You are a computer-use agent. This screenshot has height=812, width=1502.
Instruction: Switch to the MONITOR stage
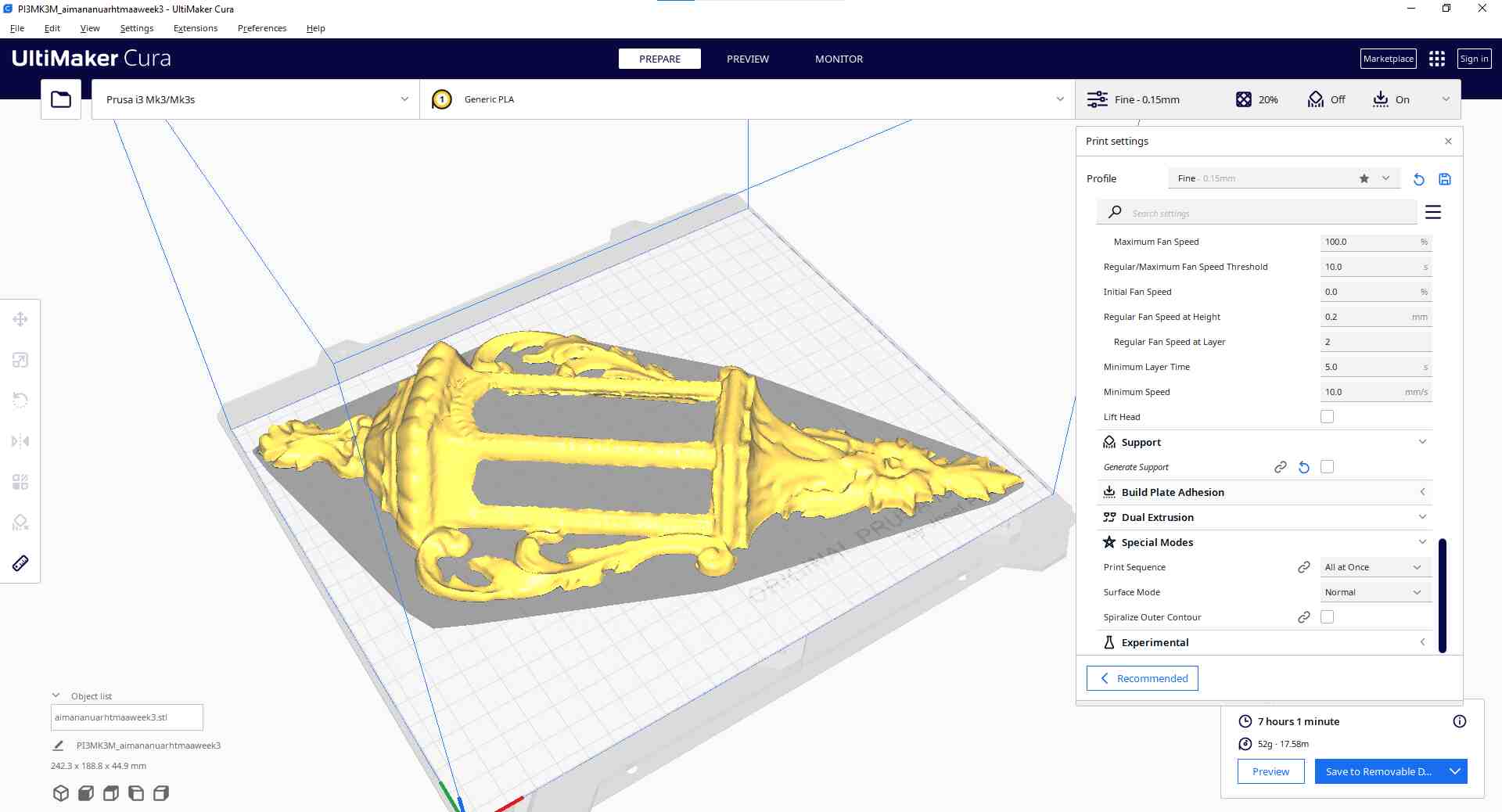pos(839,59)
